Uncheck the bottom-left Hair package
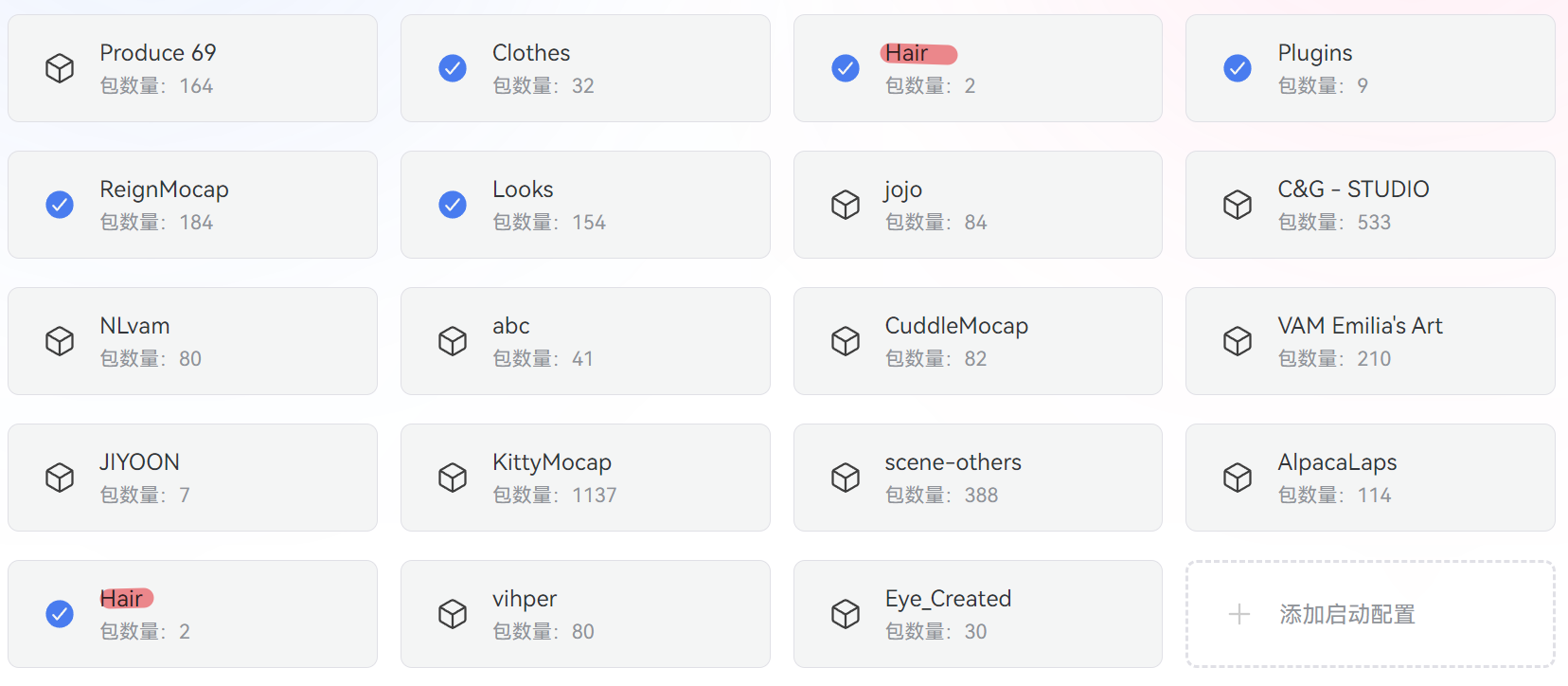Screen dimensions: 1568x686 (60, 613)
